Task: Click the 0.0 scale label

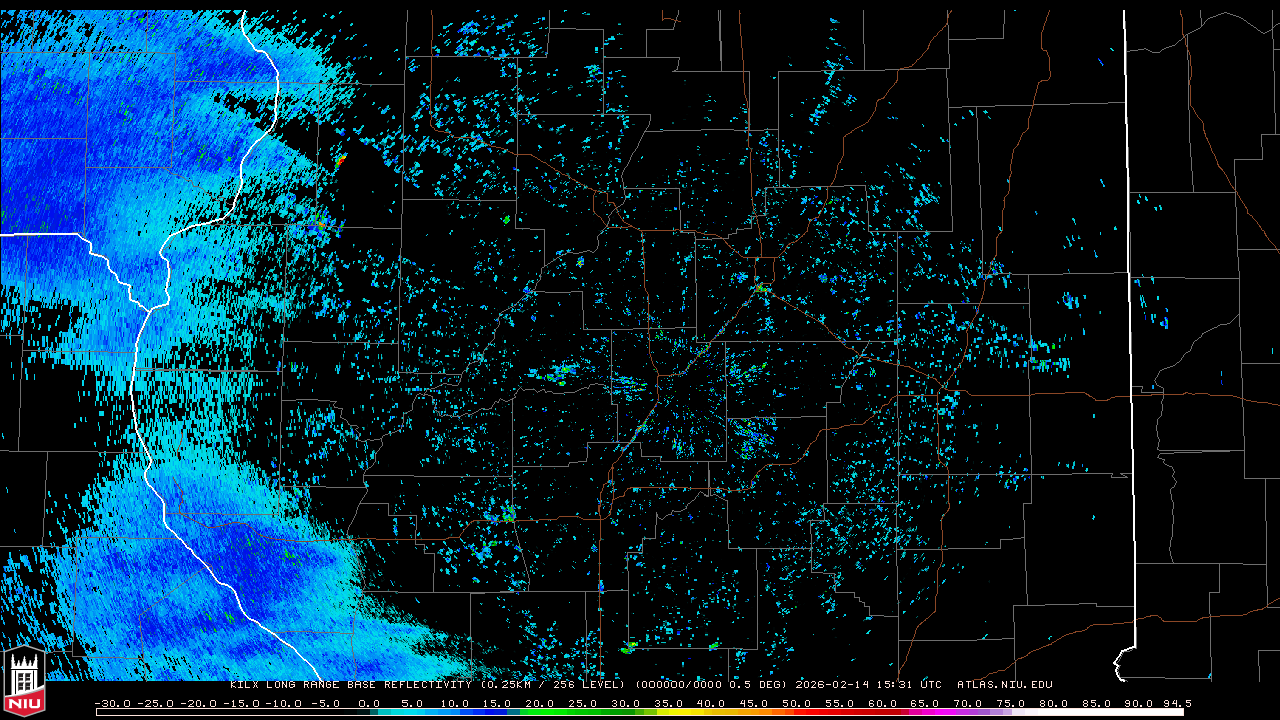Action: tap(370, 703)
